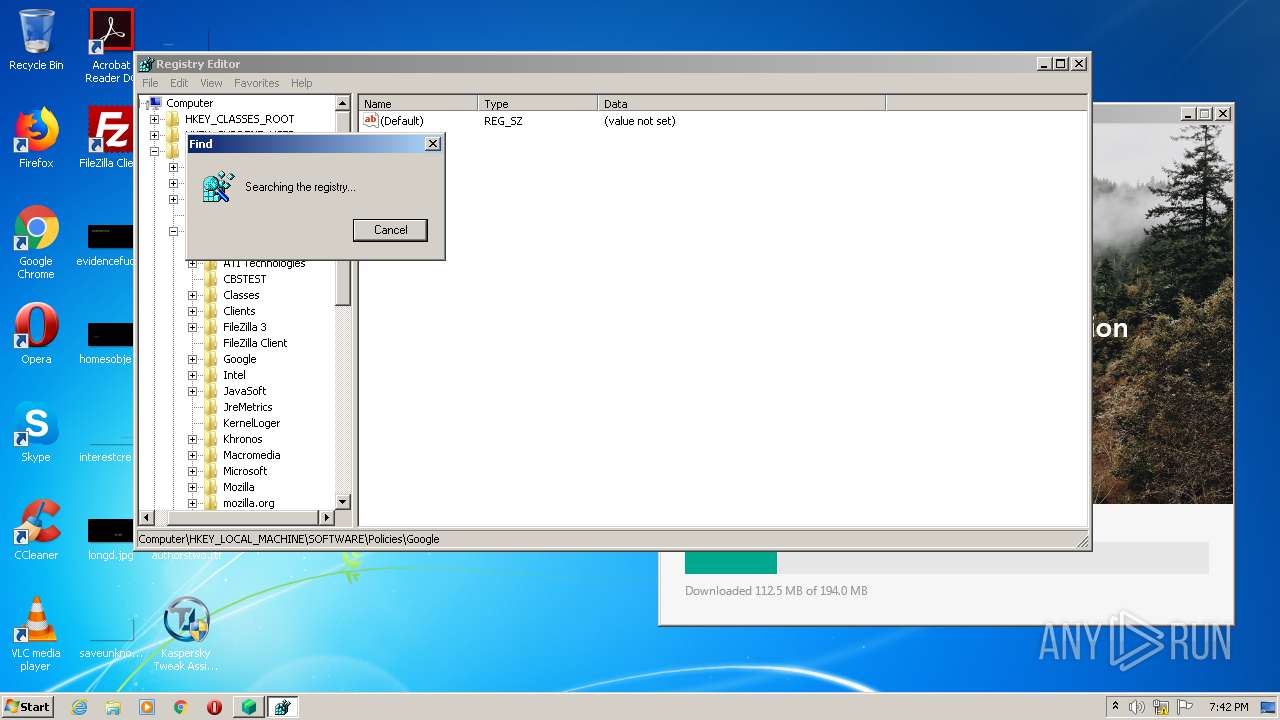Select the REG_SZ type cell
1280x720 pixels.
[503, 121]
